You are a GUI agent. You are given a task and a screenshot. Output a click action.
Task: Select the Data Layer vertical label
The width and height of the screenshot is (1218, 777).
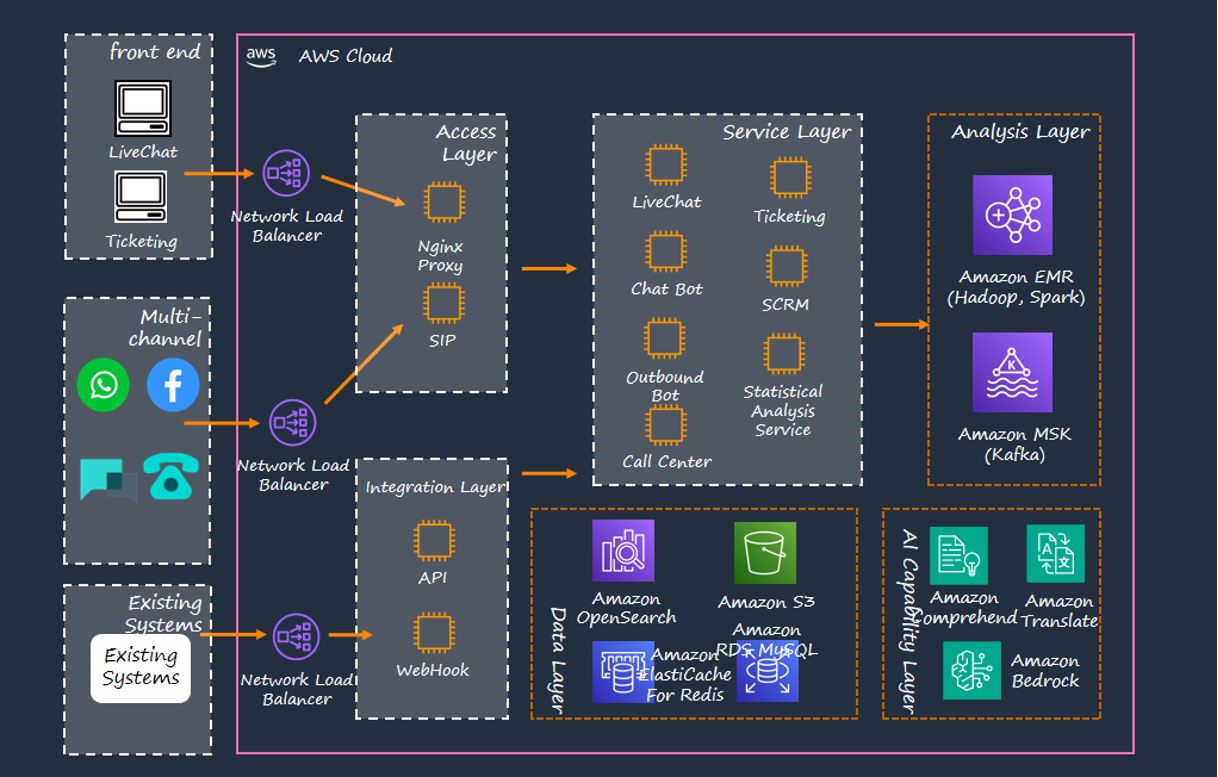coord(558,659)
